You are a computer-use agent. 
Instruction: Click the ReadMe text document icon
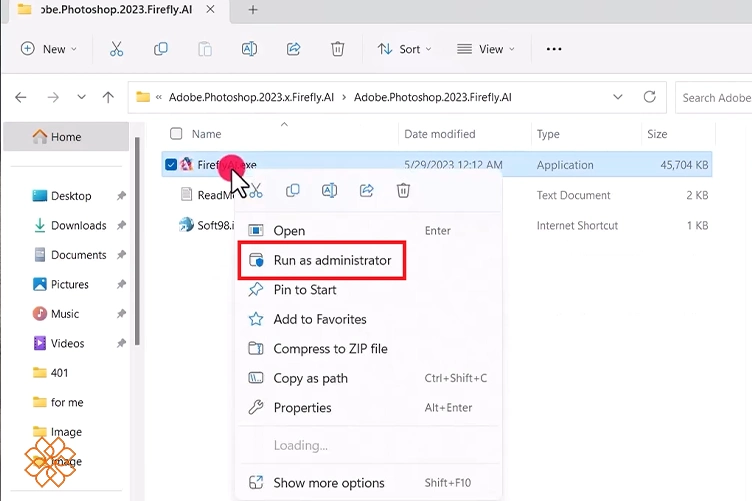(187, 195)
